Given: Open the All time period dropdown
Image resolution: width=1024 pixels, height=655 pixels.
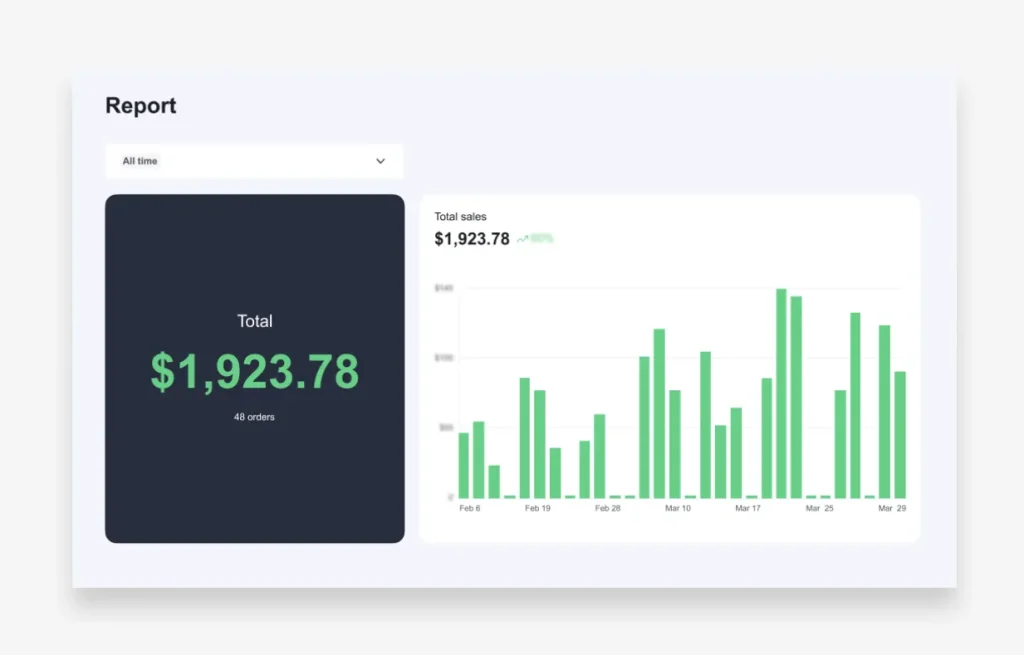Looking at the screenshot, I should pos(254,161).
